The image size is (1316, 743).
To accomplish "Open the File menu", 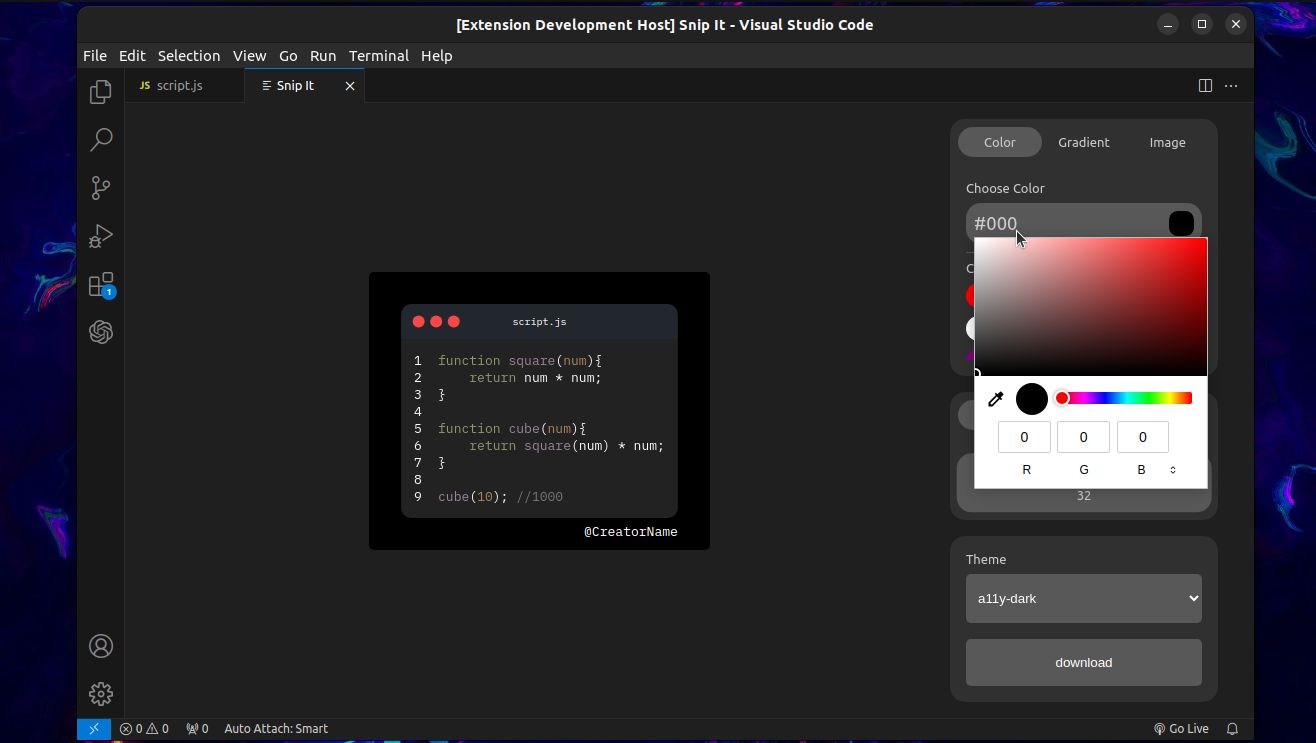I will click(95, 56).
